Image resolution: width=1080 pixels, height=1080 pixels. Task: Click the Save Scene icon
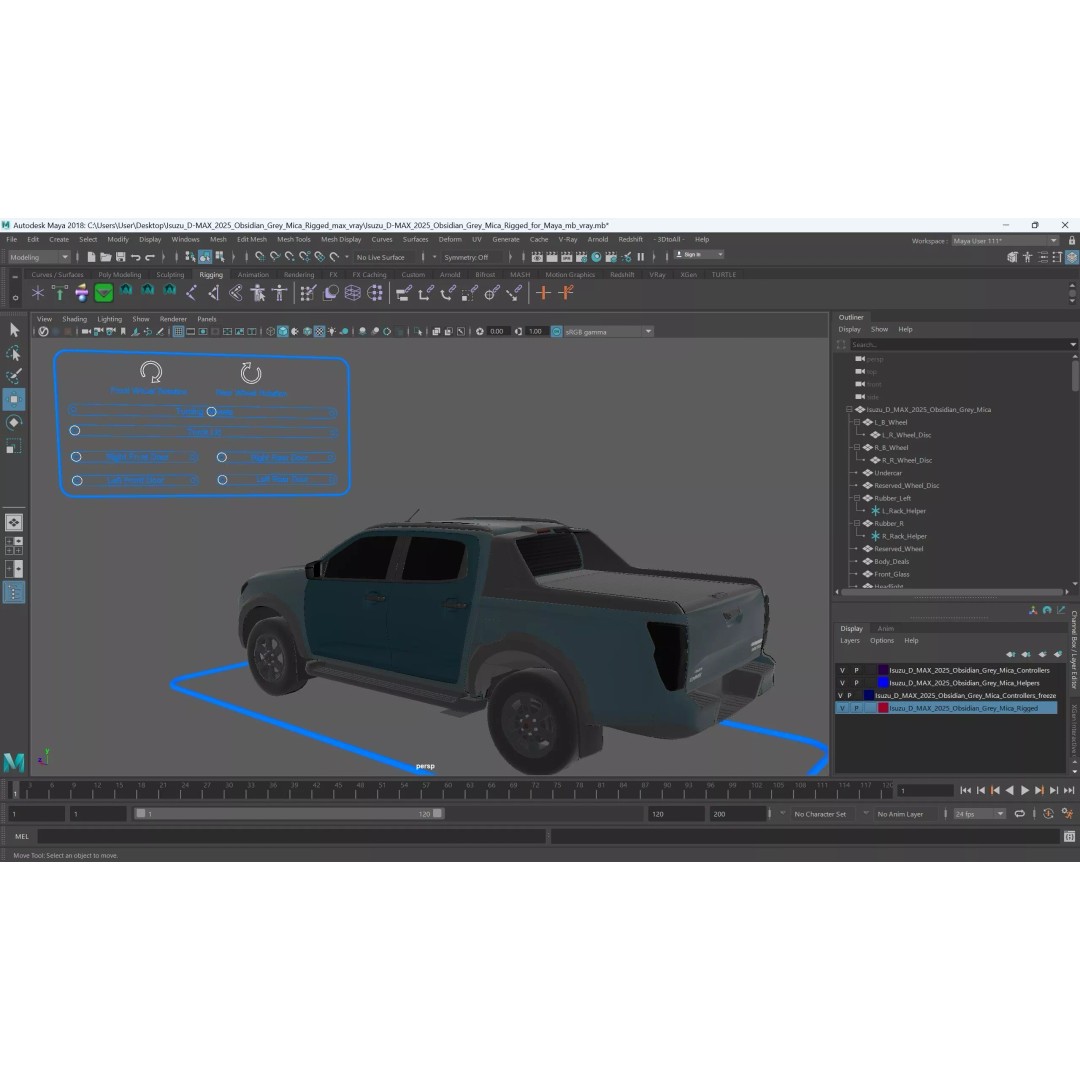pyautogui.click(x=121, y=257)
